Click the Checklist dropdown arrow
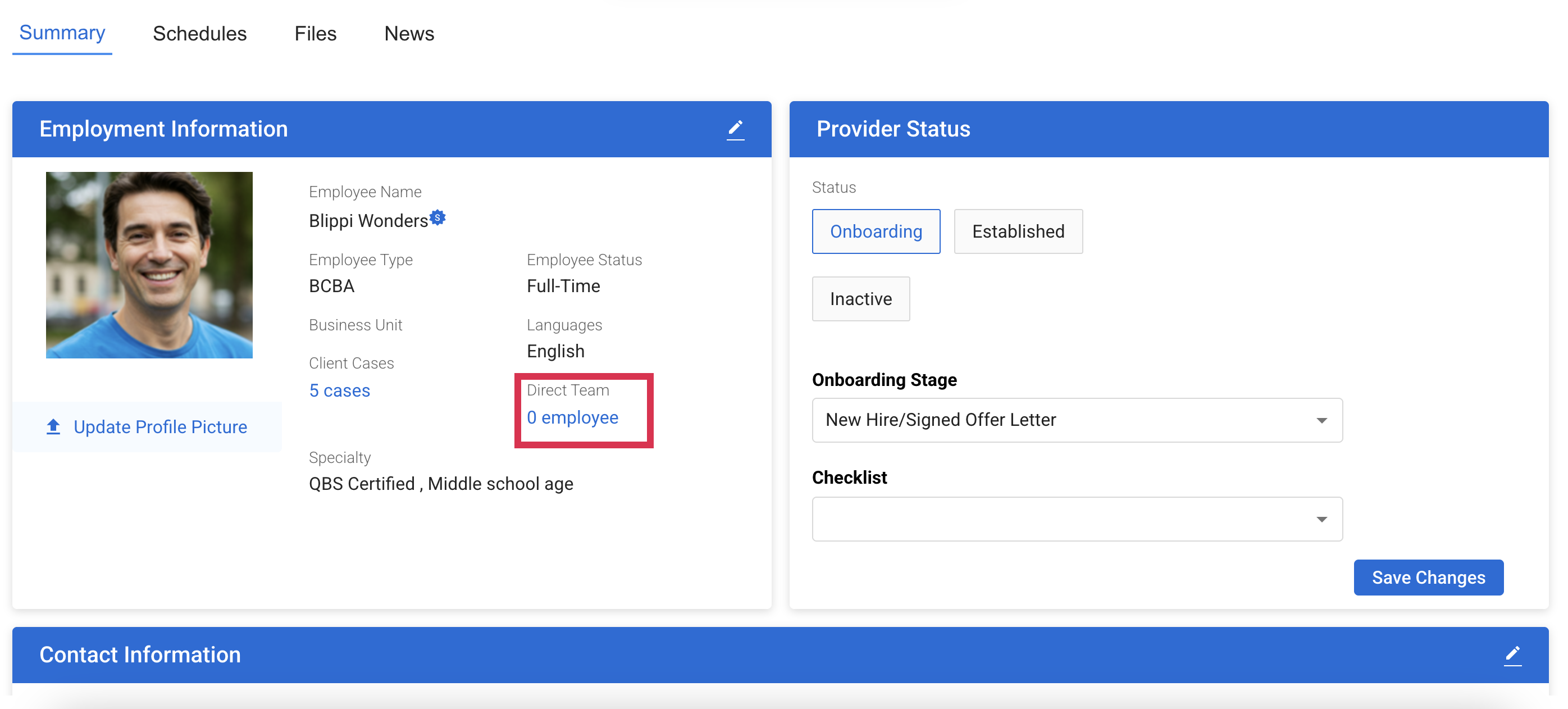1568x709 pixels. pos(1321,519)
